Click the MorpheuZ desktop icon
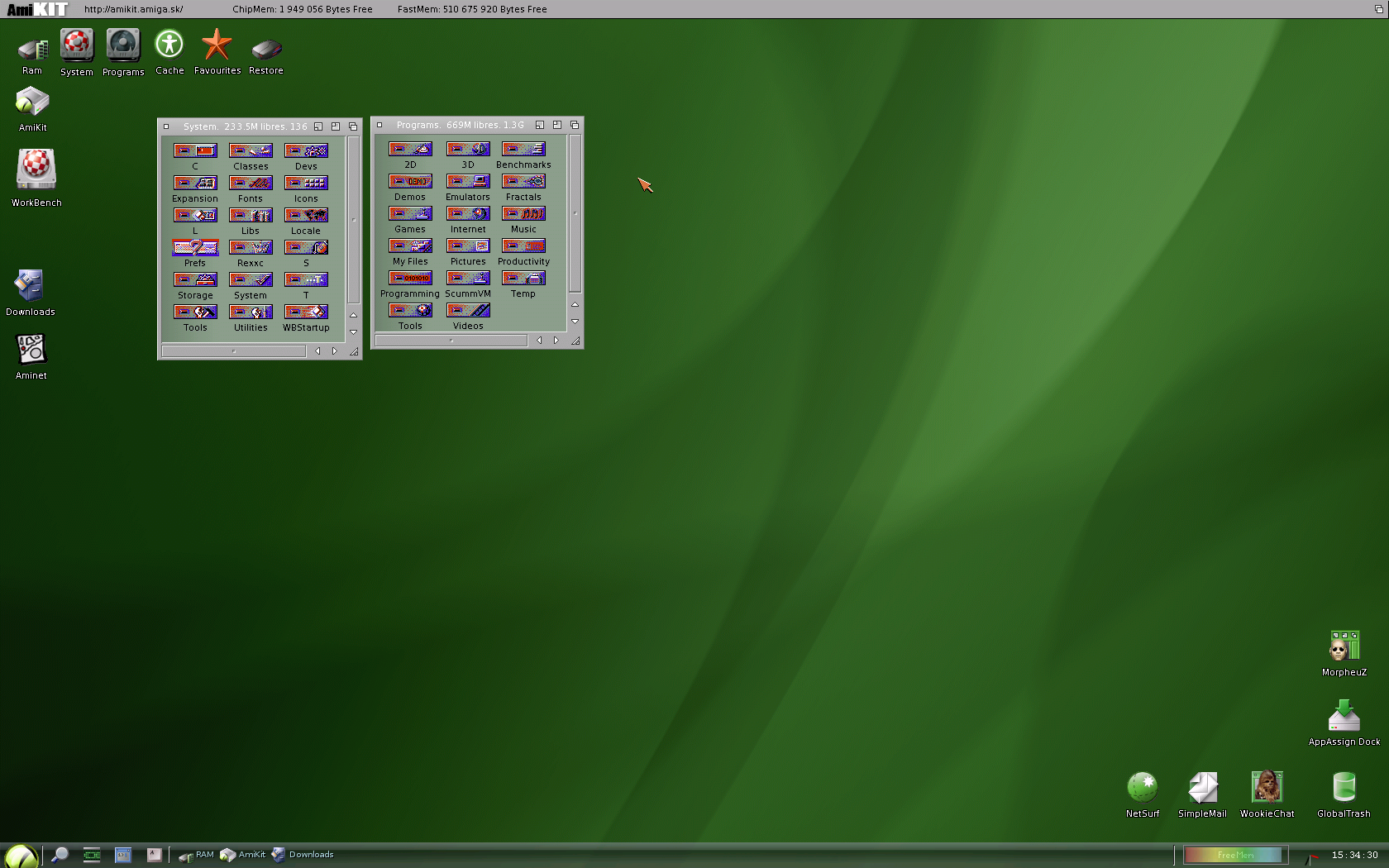1389x868 pixels. click(1344, 646)
